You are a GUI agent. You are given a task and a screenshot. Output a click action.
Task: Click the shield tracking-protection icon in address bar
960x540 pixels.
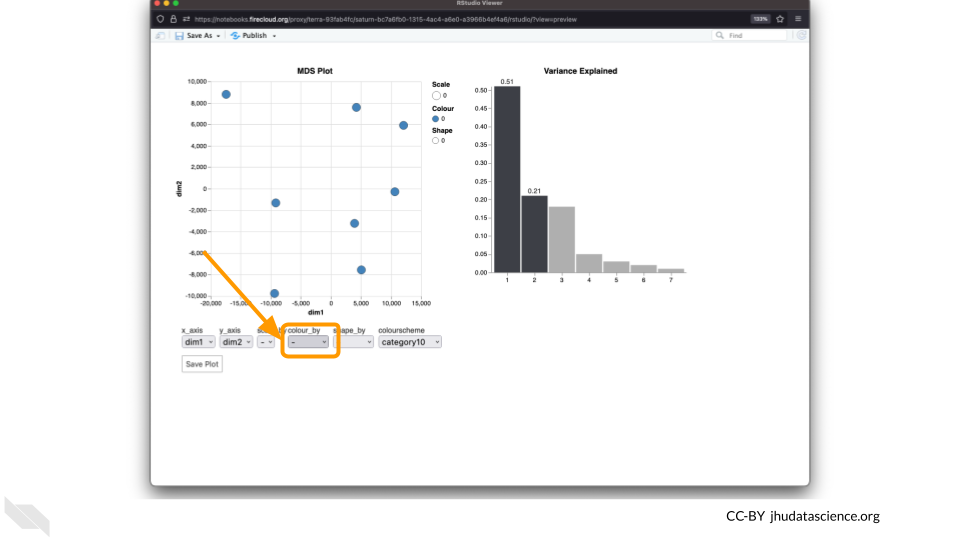coord(160,19)
